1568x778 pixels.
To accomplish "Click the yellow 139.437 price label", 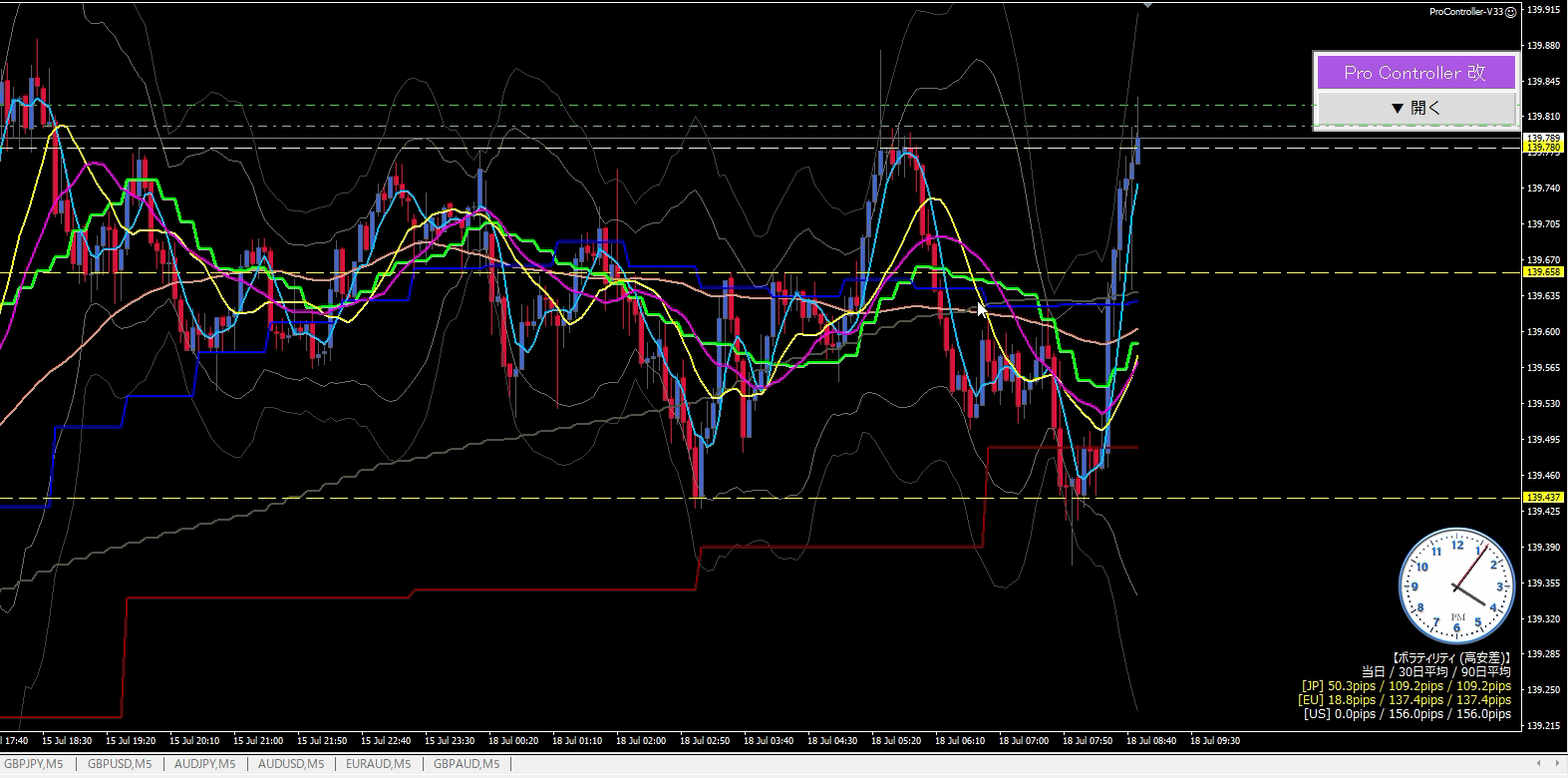I will coord(1543,497).
